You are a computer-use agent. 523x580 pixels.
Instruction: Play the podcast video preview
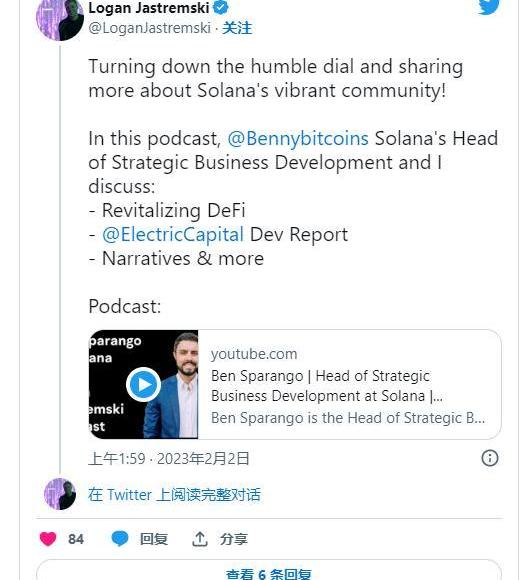[x=144, y=384]
